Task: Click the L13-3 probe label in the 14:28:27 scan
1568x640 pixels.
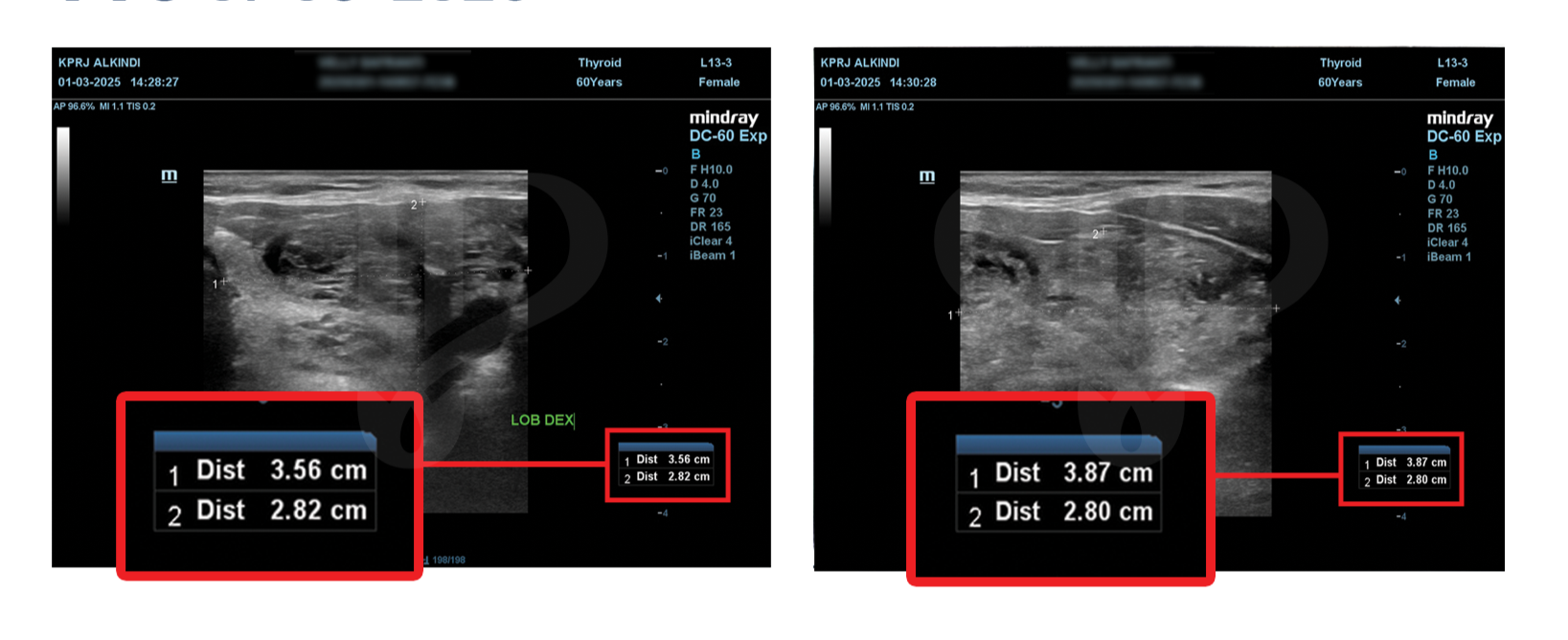Action: click(x=716, y=62)
